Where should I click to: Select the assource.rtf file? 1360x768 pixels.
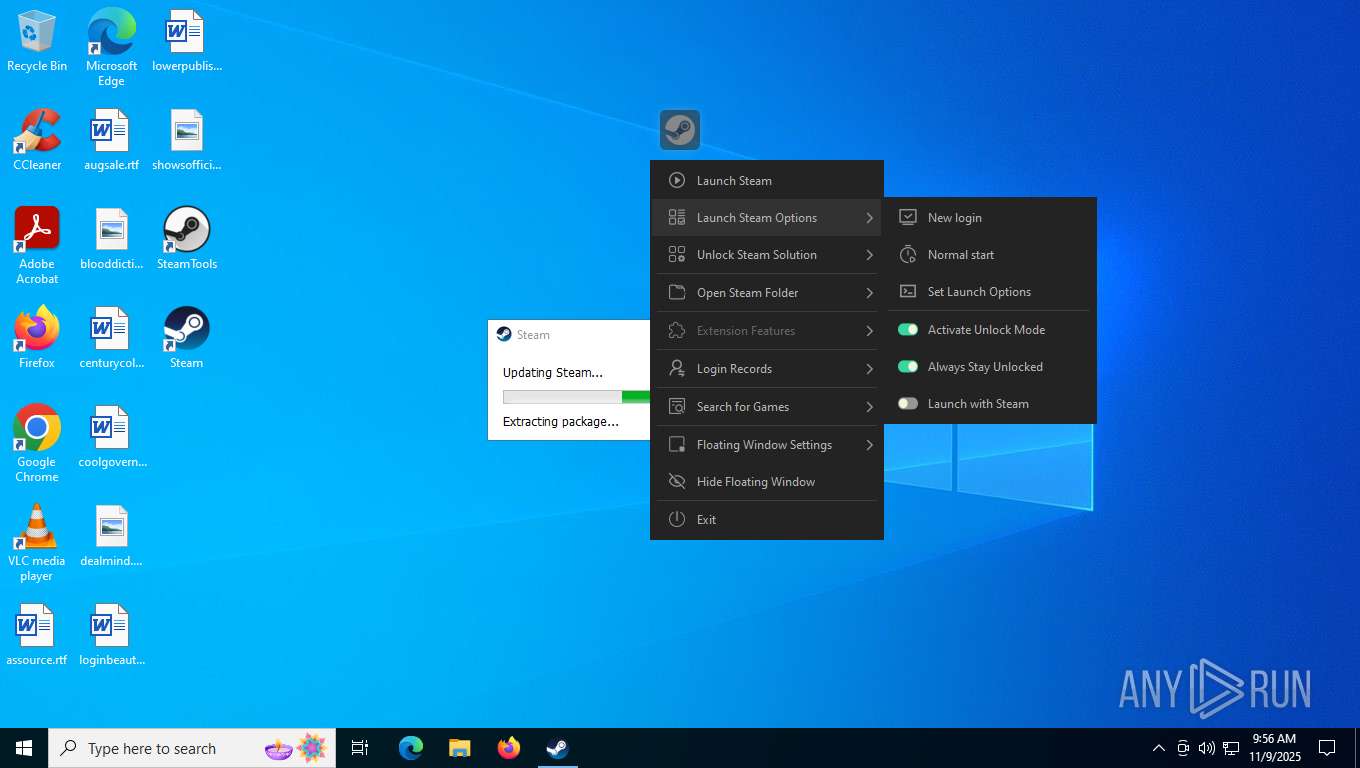37,634
